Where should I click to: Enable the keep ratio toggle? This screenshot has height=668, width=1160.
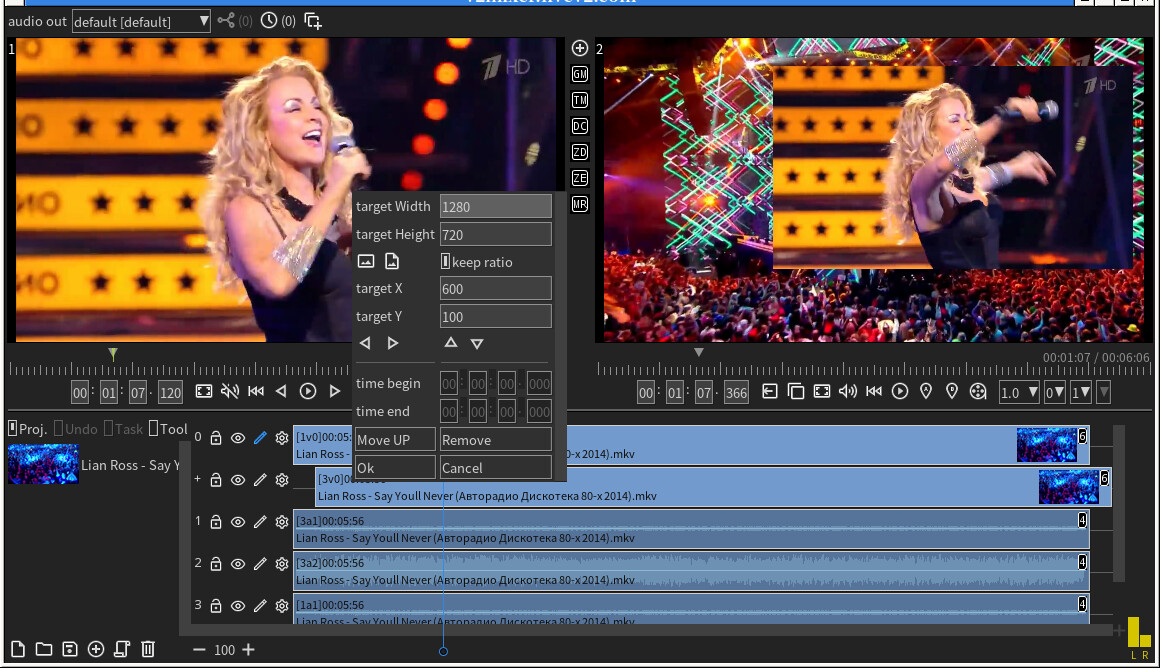(x=445, y=261)
